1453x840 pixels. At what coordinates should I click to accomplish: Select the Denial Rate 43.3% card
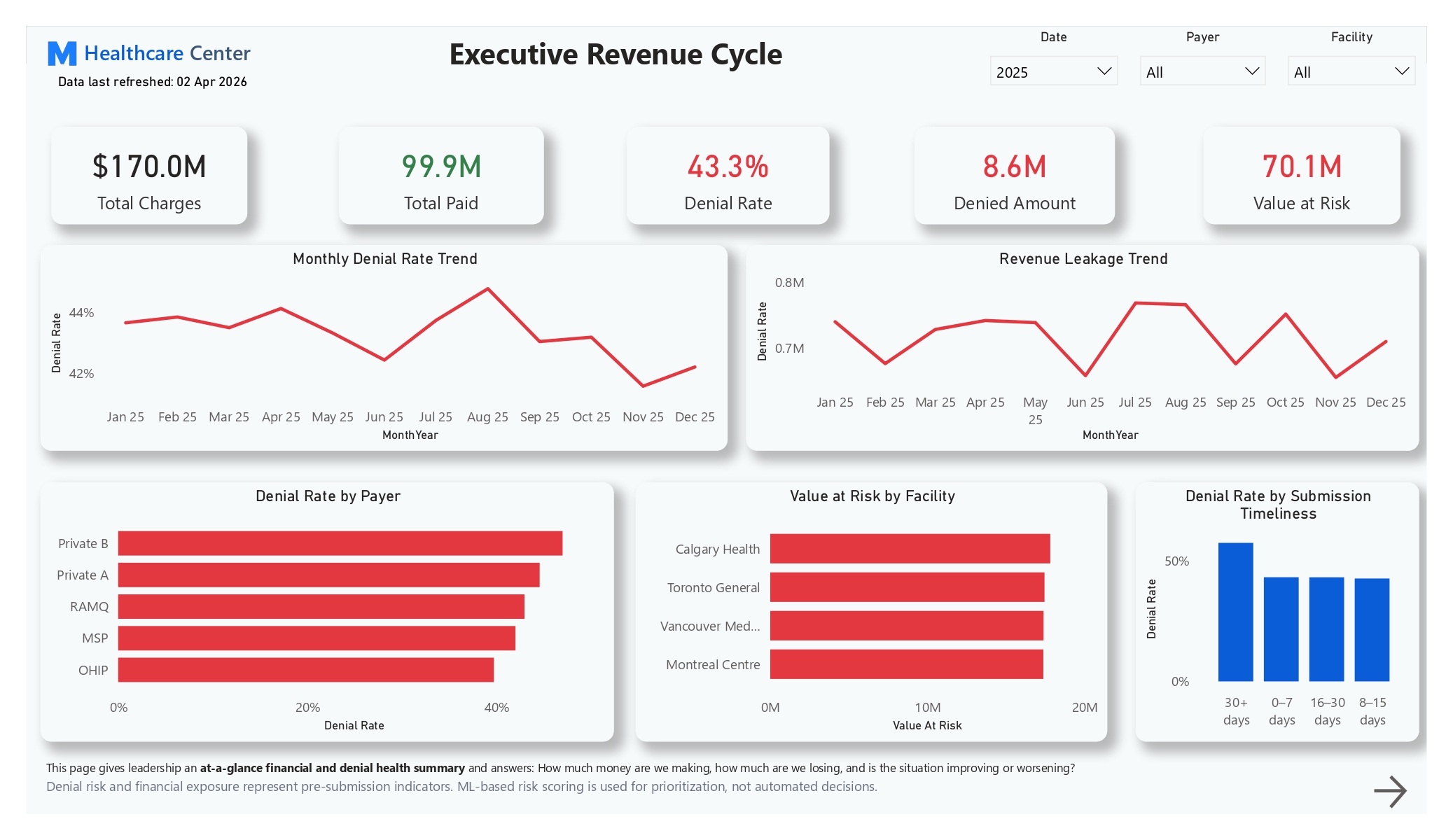pyautogui.click(x=728, y=176)
